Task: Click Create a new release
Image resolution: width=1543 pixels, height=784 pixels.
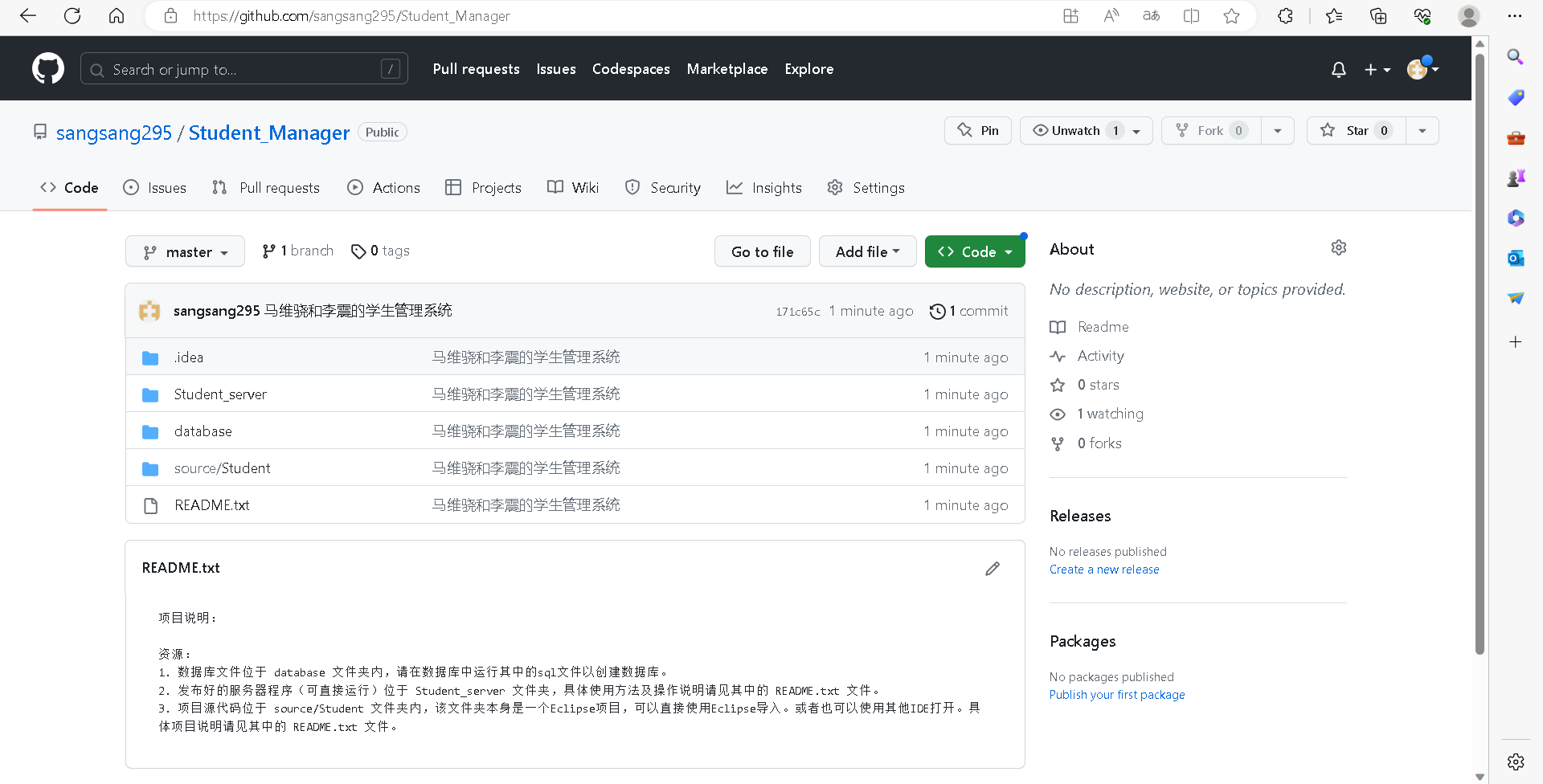Action: (x=1104, y=570)
